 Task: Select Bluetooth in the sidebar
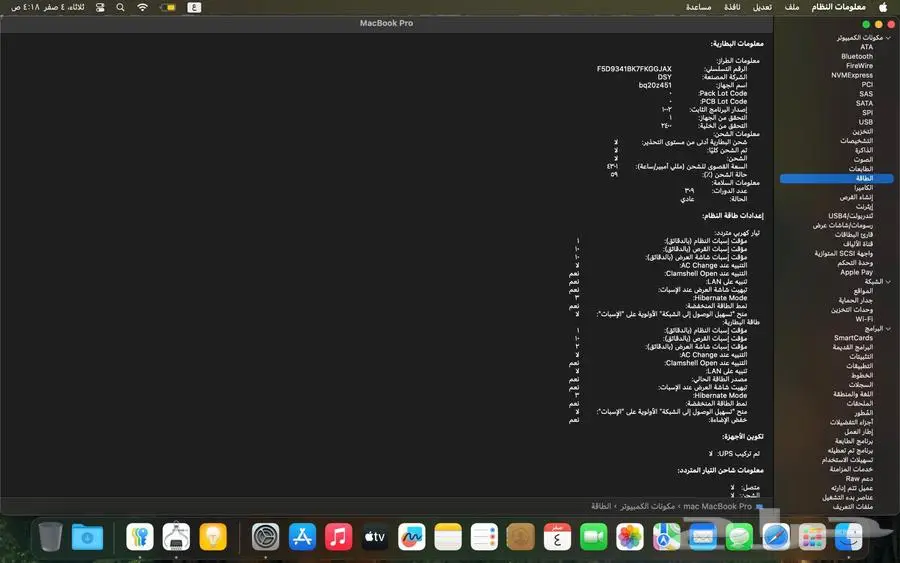pos(857,56)
